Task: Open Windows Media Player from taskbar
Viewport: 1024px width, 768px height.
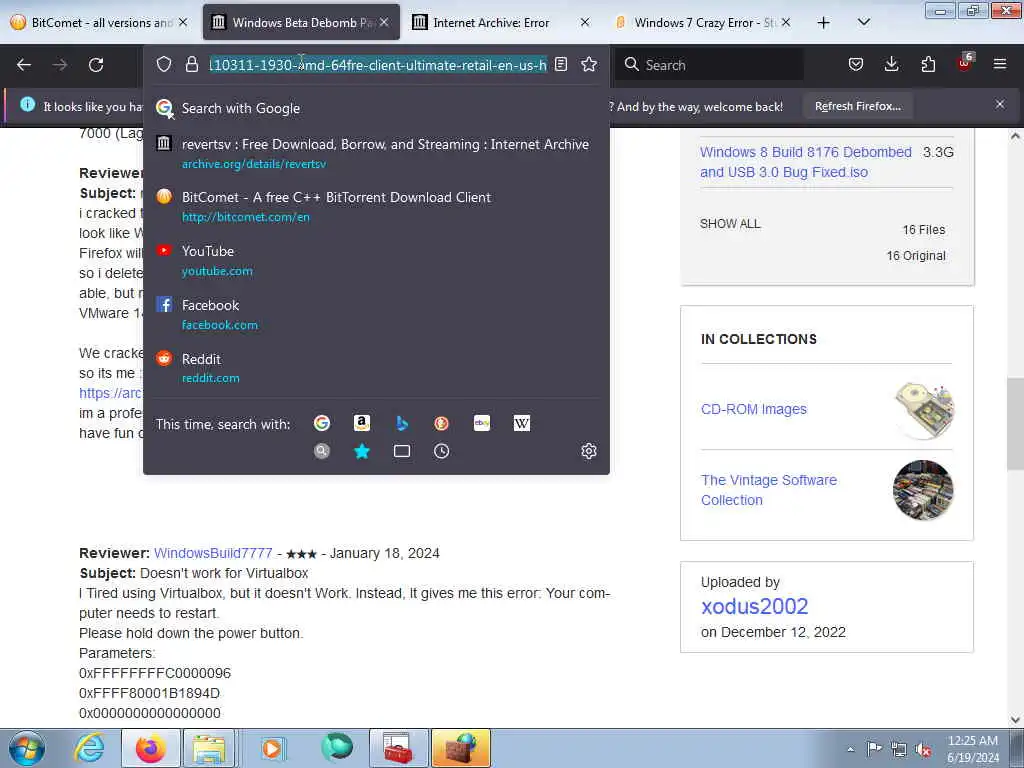Action: (x=273, y=748)
